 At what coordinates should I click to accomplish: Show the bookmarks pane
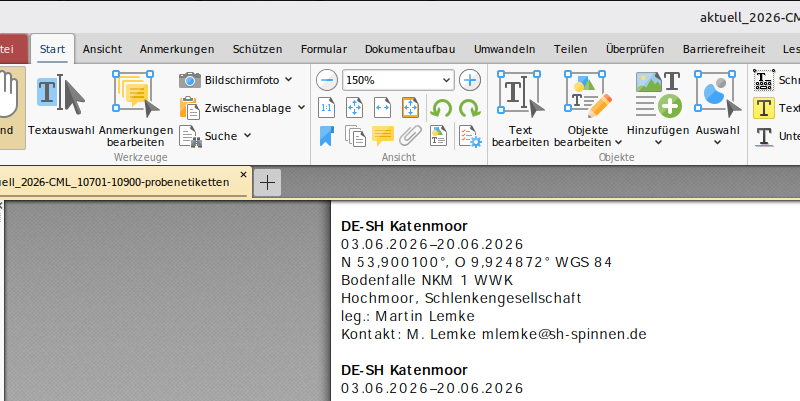(327, 136)
